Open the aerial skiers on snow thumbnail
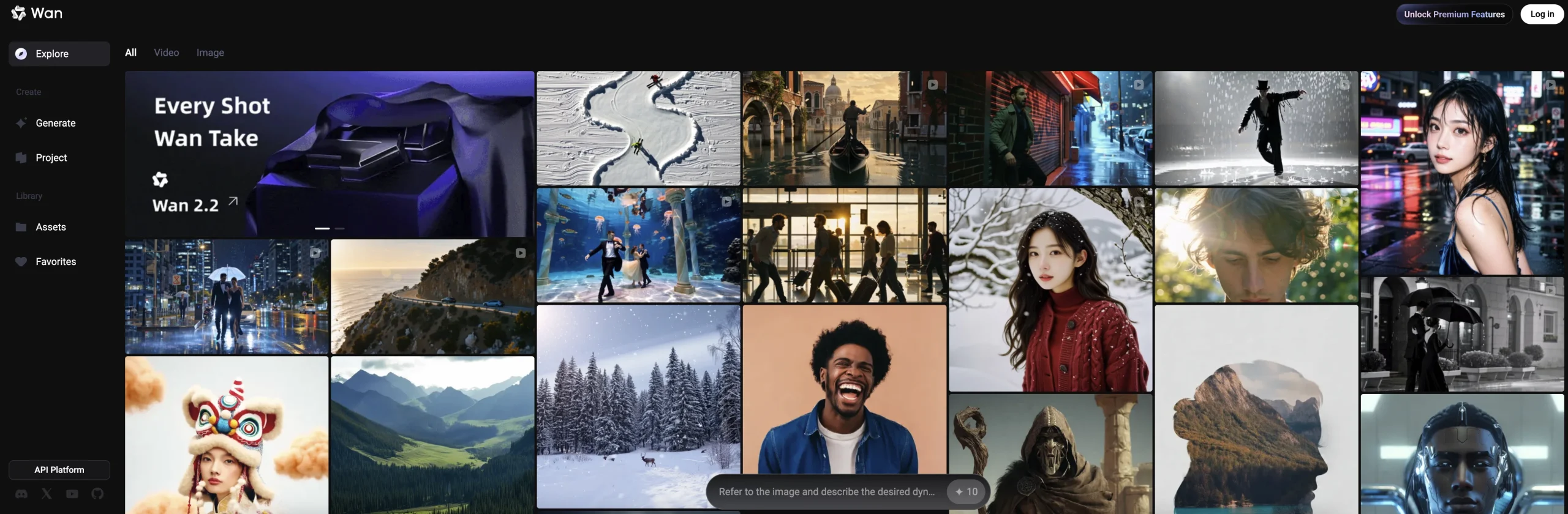Viewport: 1568px width, 514px height. coord(638,128)
